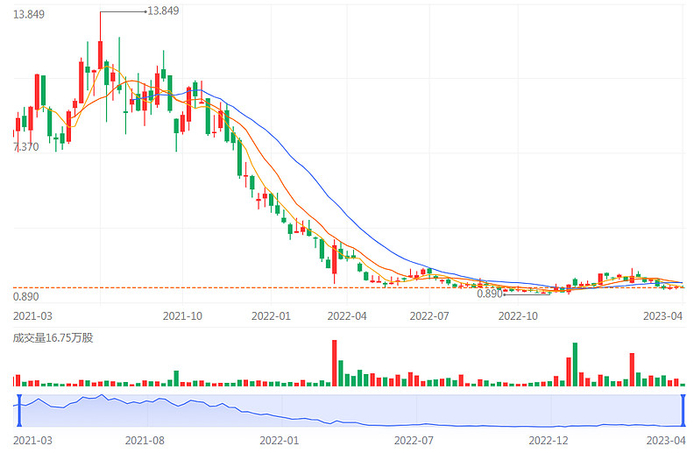The width and height of the screenshot is (700, 453).
Task: Click the tallest red volume bar
Action: [334, 363]
